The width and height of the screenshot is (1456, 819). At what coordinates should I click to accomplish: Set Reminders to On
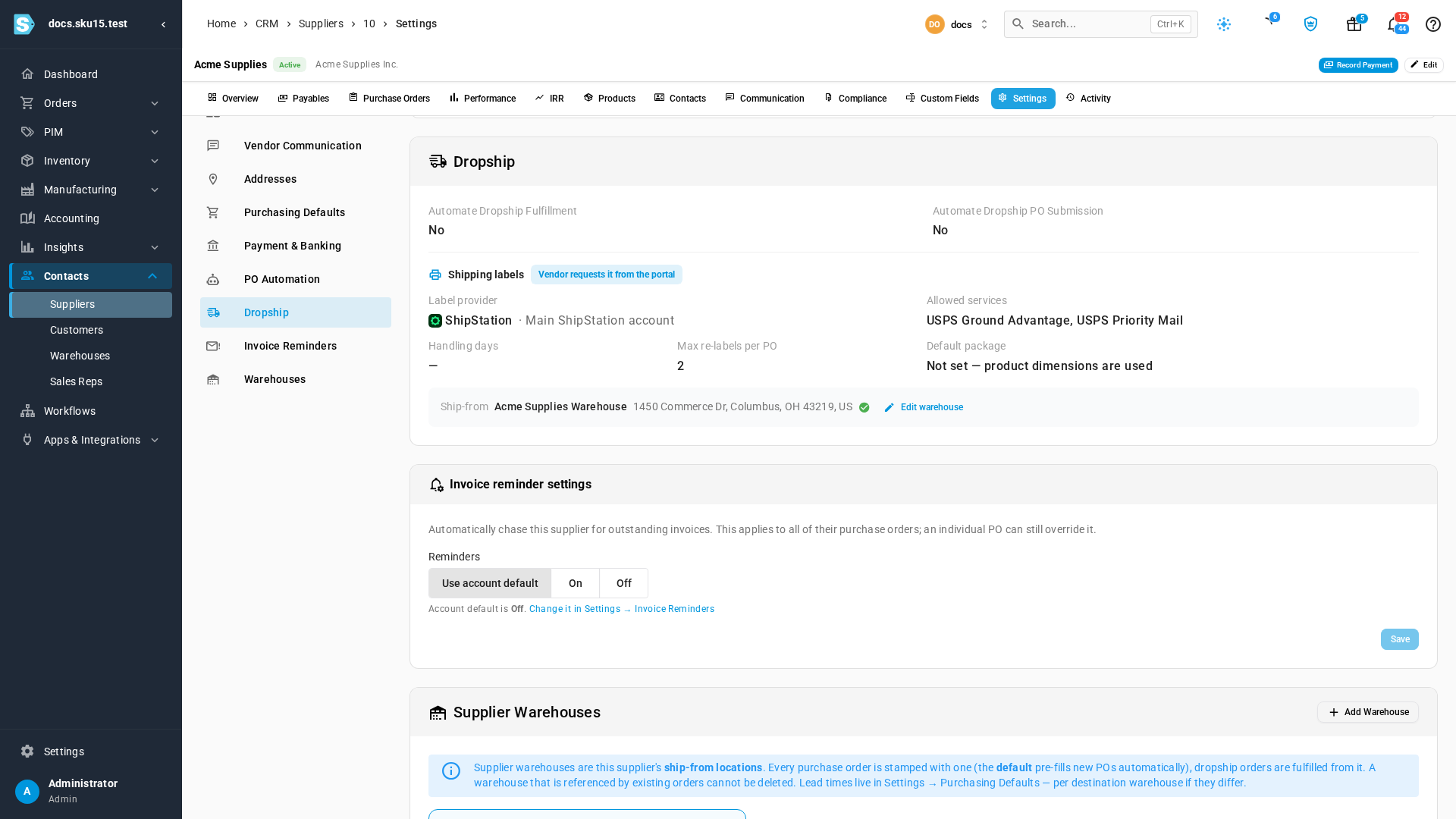tap(576, 583)
